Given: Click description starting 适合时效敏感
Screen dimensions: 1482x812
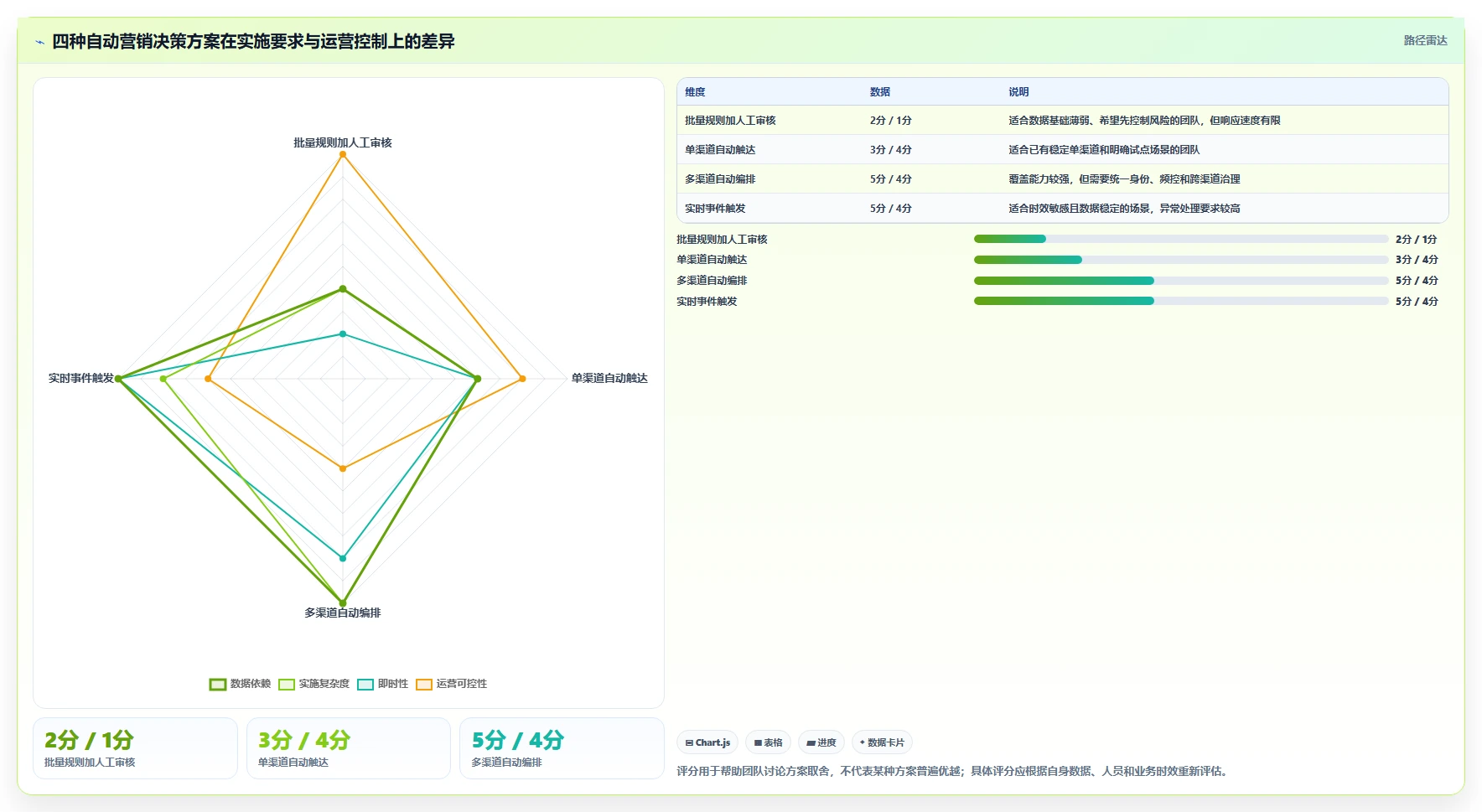Looking at the screenshot, I should click(x=1124, y=209).
